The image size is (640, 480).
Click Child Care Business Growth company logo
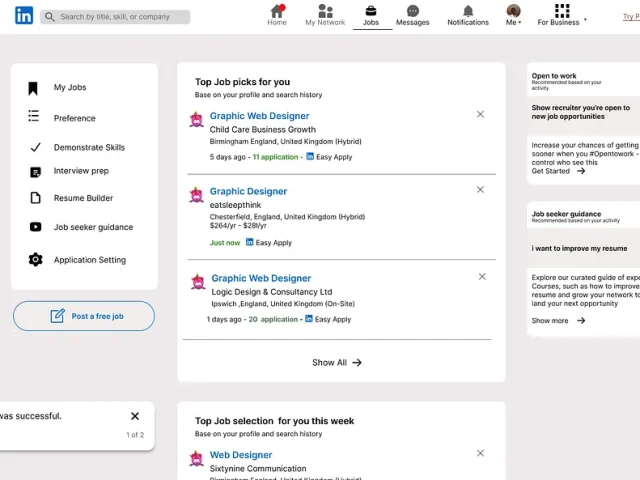(196, 120)
